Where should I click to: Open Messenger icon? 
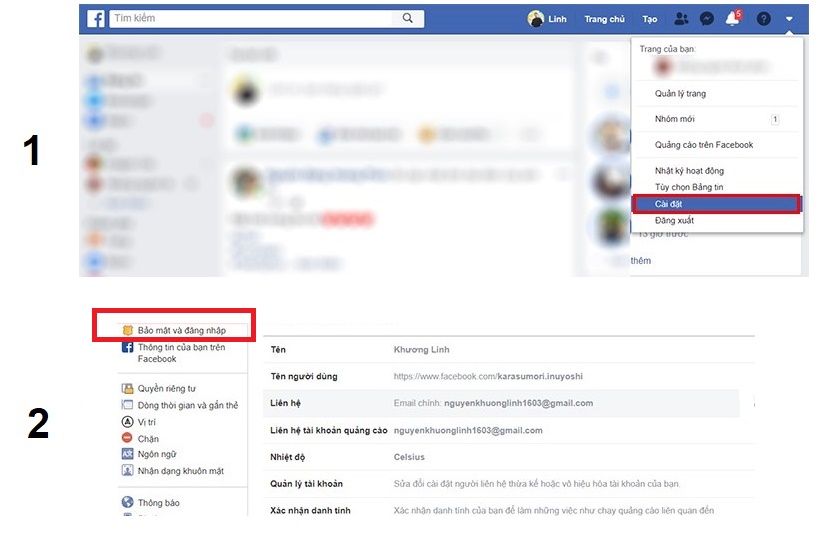point(707,19)
